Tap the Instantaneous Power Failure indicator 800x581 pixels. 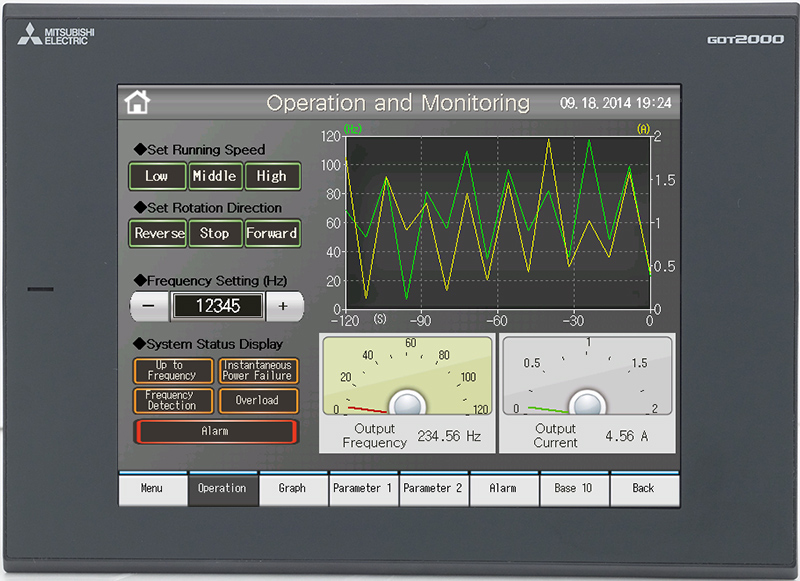258,371
